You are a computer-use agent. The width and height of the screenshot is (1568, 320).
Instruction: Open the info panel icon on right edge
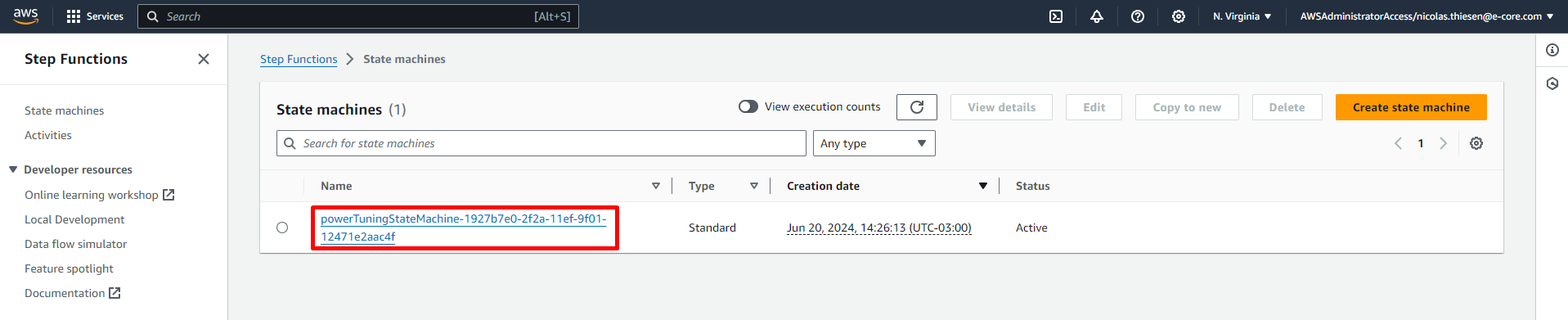[x=1552, y=51]
